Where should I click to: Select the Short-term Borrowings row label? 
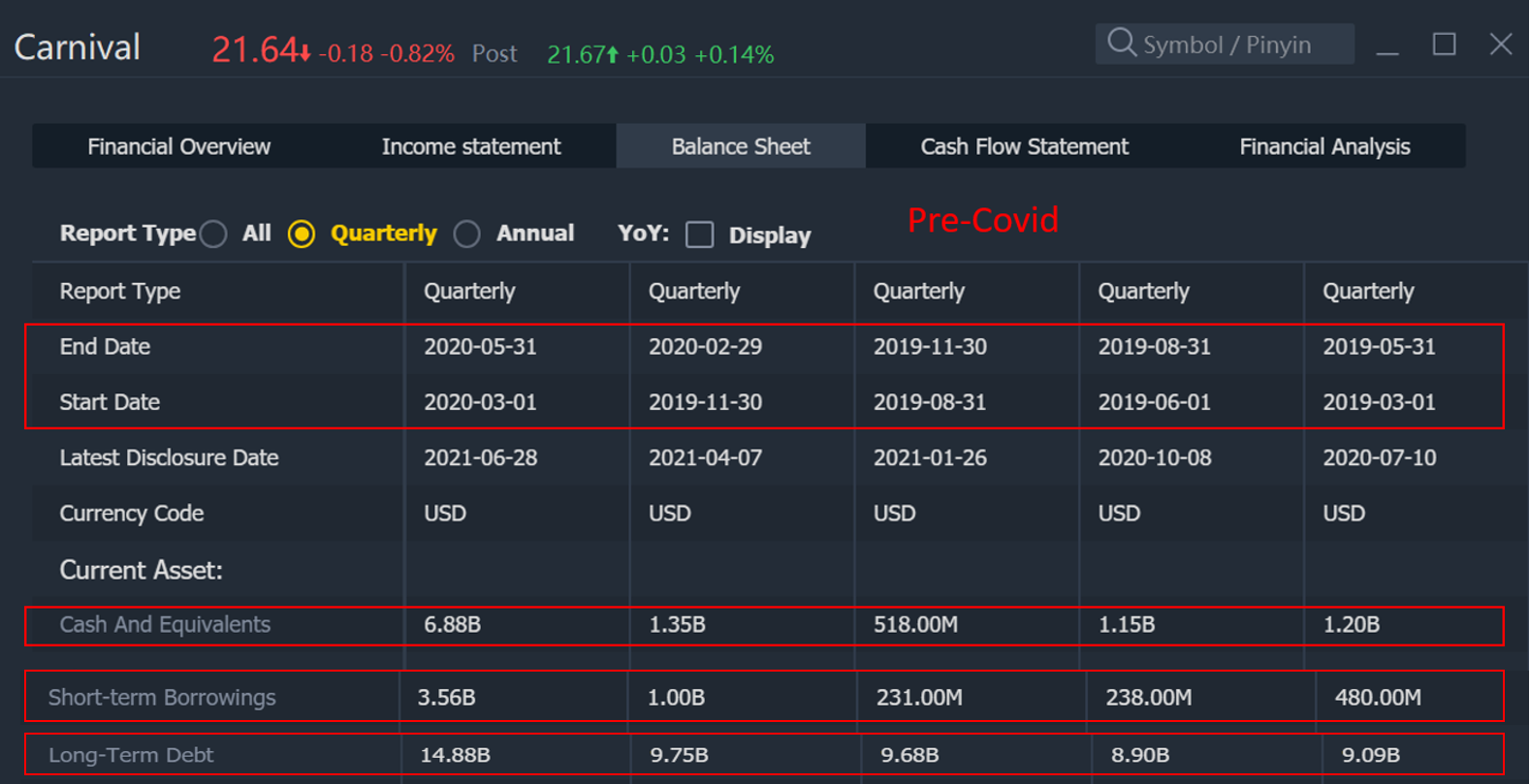point(162,698)
